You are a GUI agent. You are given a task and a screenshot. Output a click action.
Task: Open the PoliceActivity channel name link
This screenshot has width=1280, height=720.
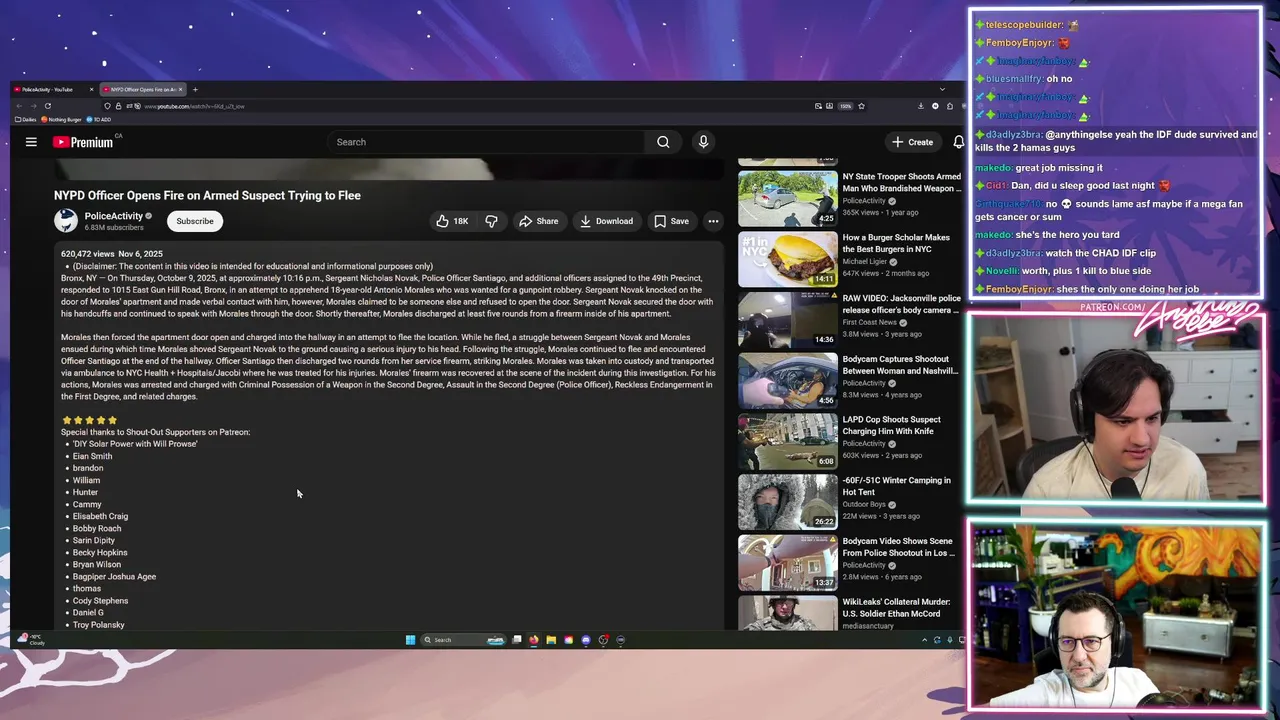[x=113, y=216]
